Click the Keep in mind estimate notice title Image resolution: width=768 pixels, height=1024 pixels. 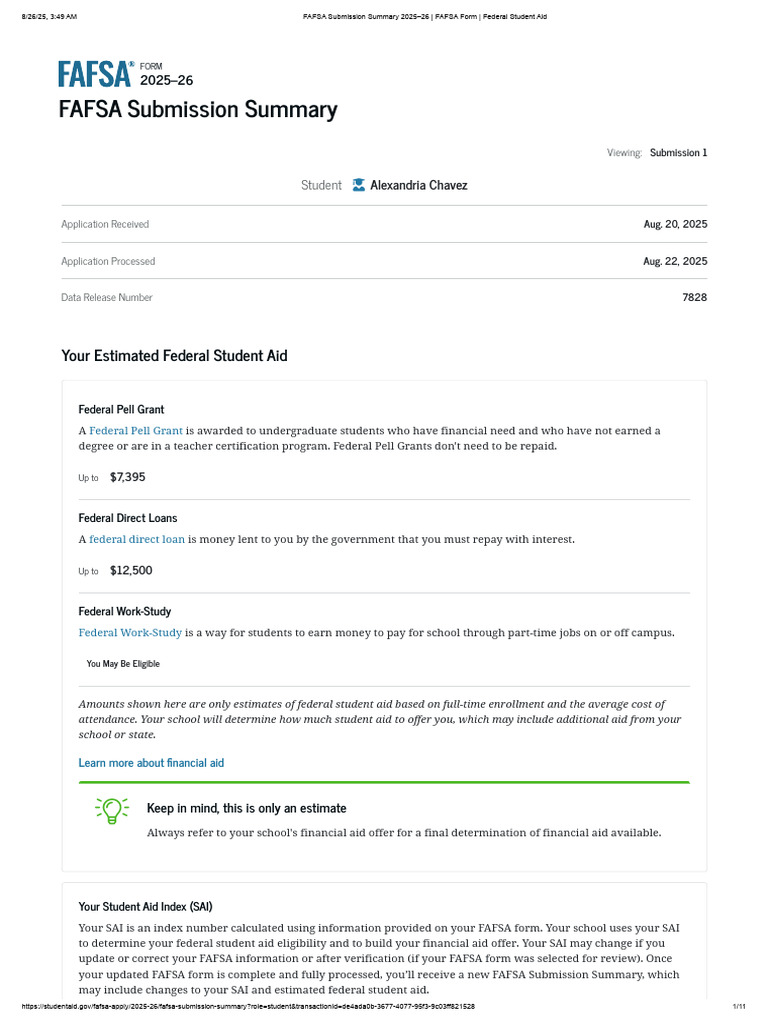[x=246, y=808]
